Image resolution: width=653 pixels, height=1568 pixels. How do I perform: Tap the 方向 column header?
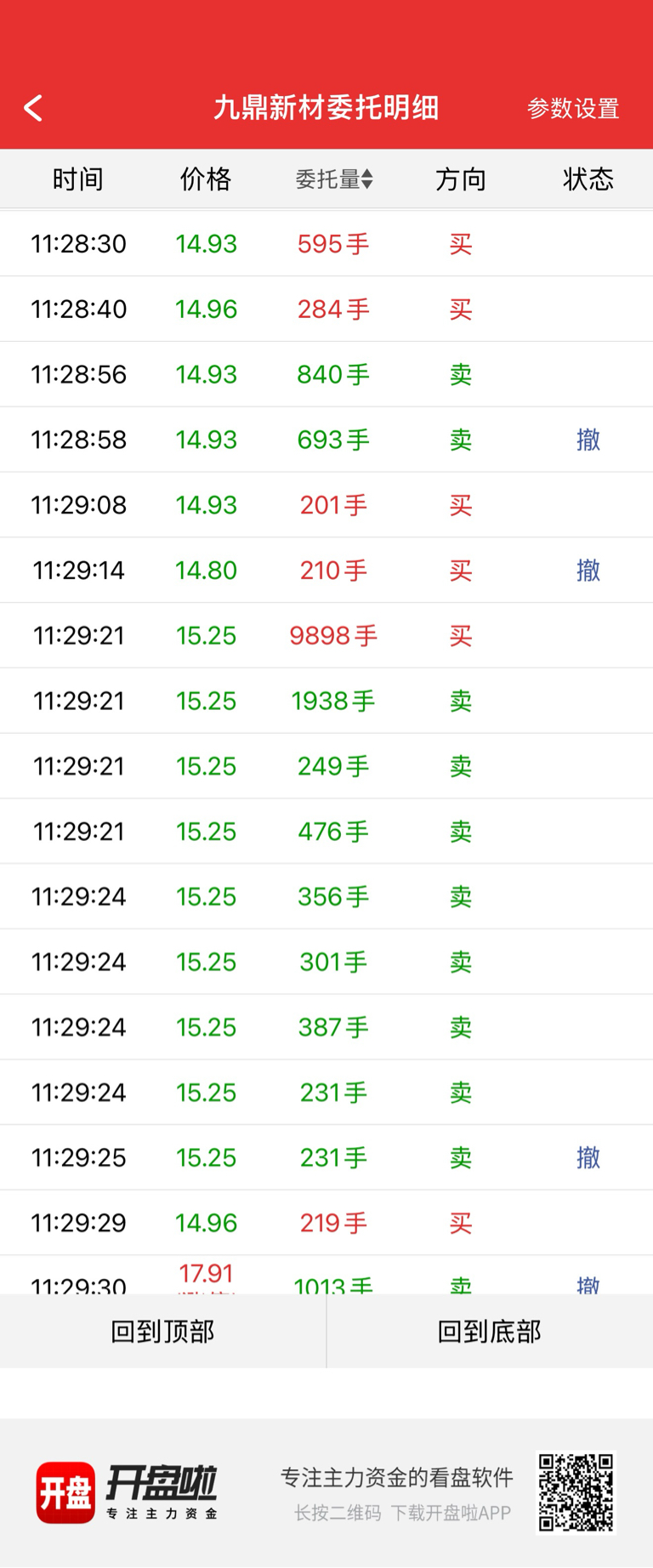pos(461,179)
